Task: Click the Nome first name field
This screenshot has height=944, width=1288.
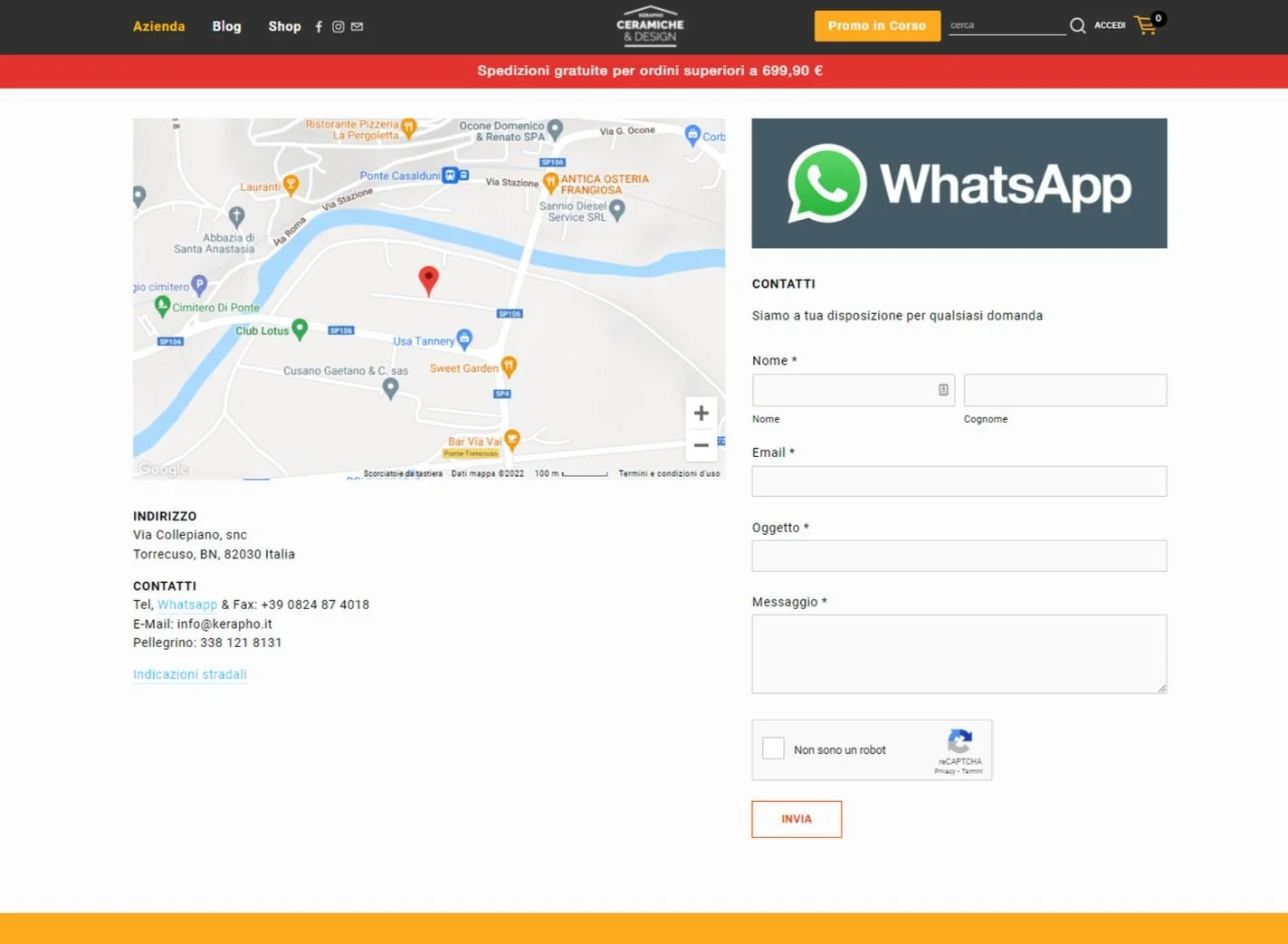Action: 854,390
